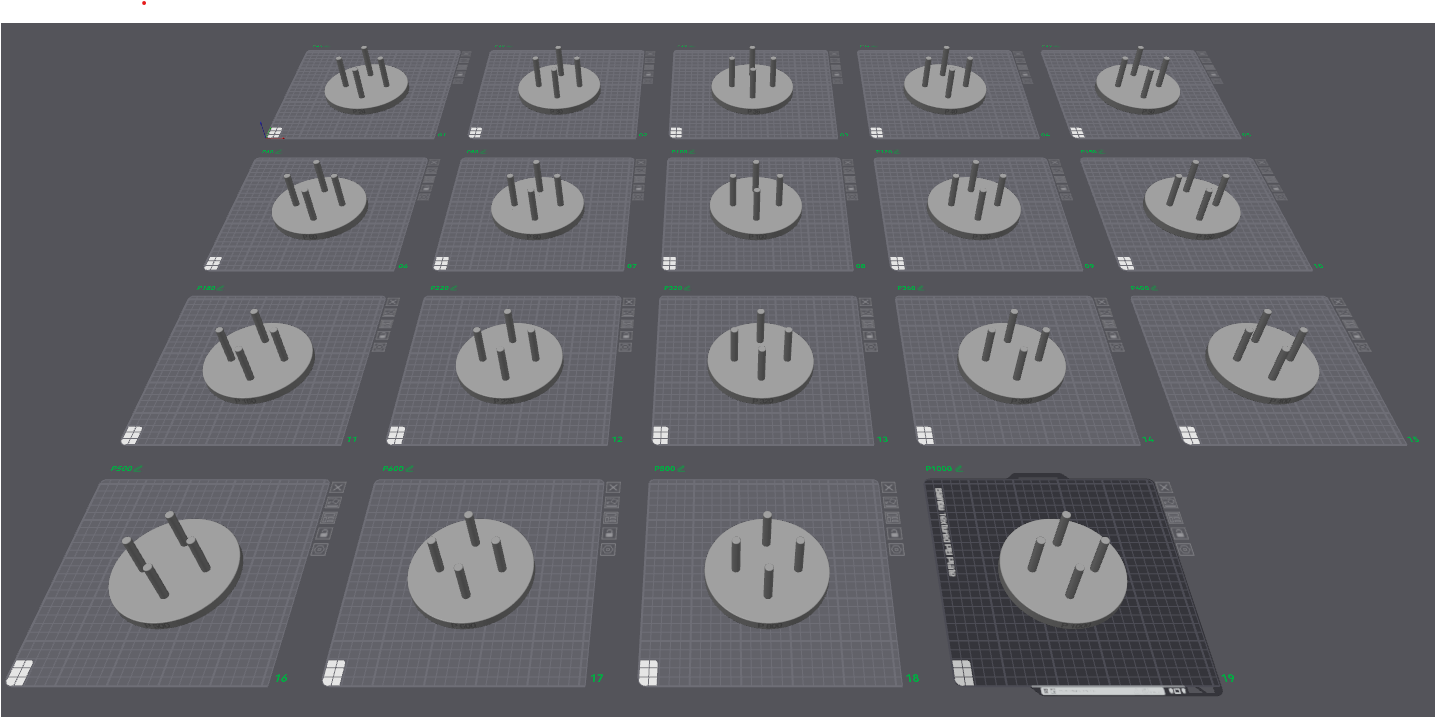The height and width of the screenshot is (717, 1435).
Task: Toggle the lock on plate 12
Action: pos(626,336)
